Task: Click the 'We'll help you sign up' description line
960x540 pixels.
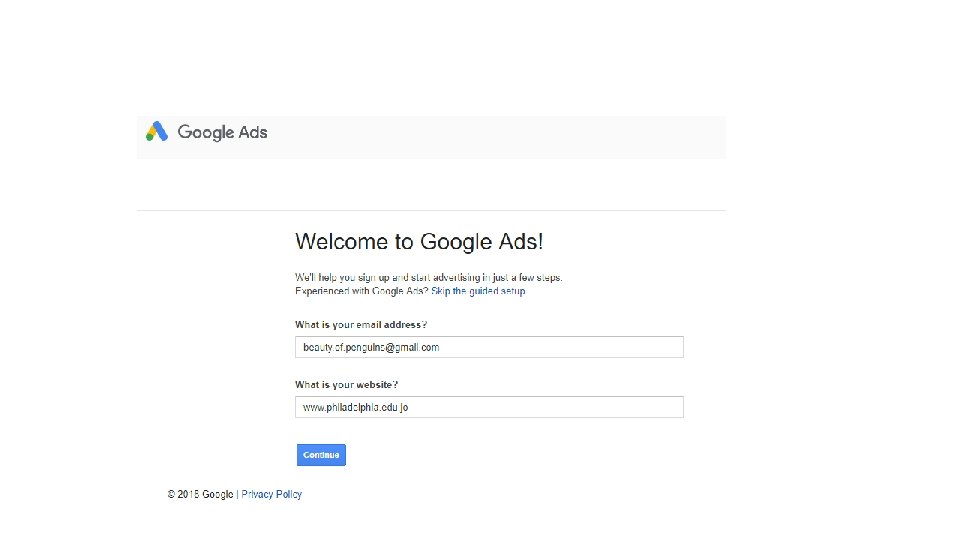Action: point(429,277)
